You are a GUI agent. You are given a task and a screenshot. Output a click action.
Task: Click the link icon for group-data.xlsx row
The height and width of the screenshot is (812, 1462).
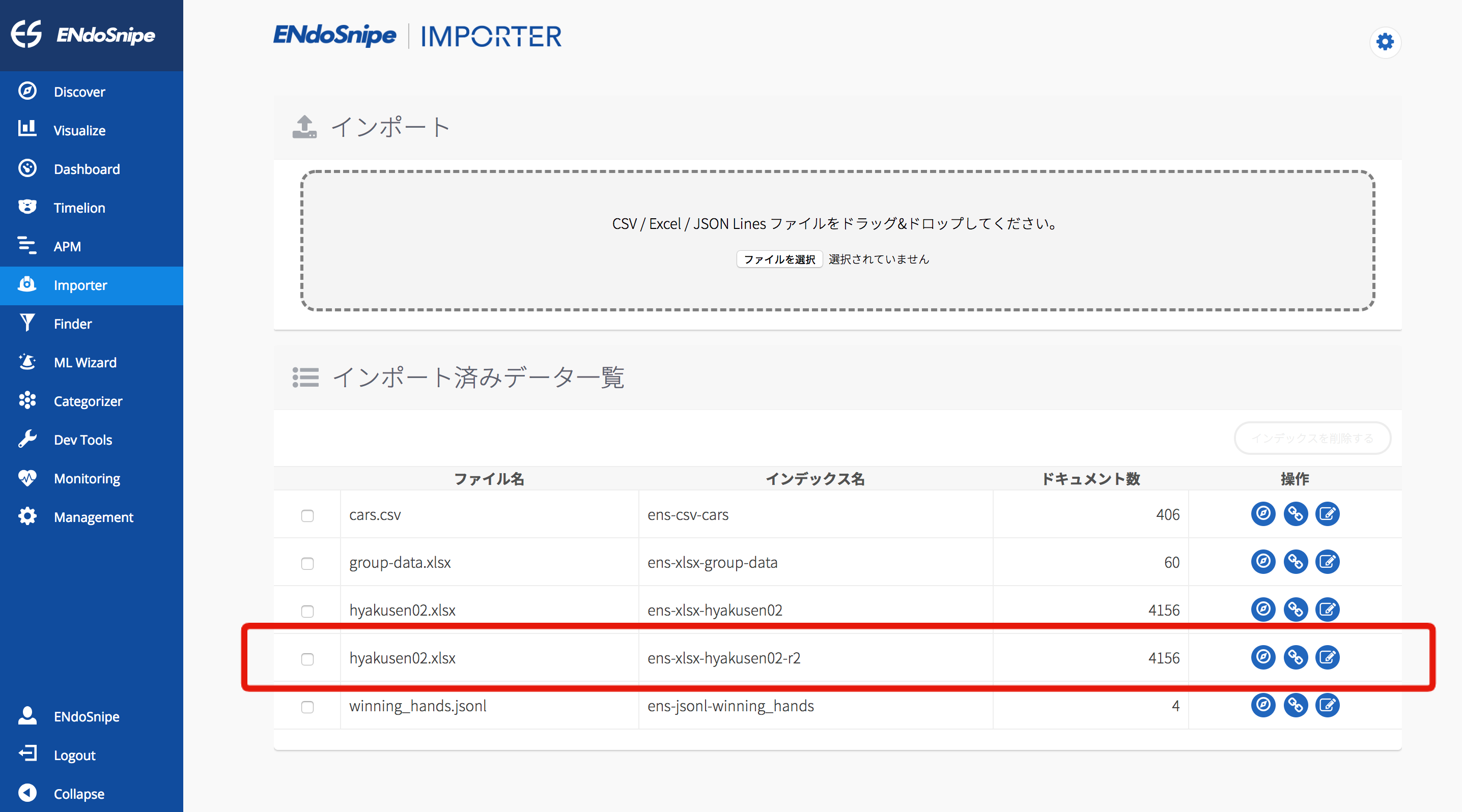1295,561
